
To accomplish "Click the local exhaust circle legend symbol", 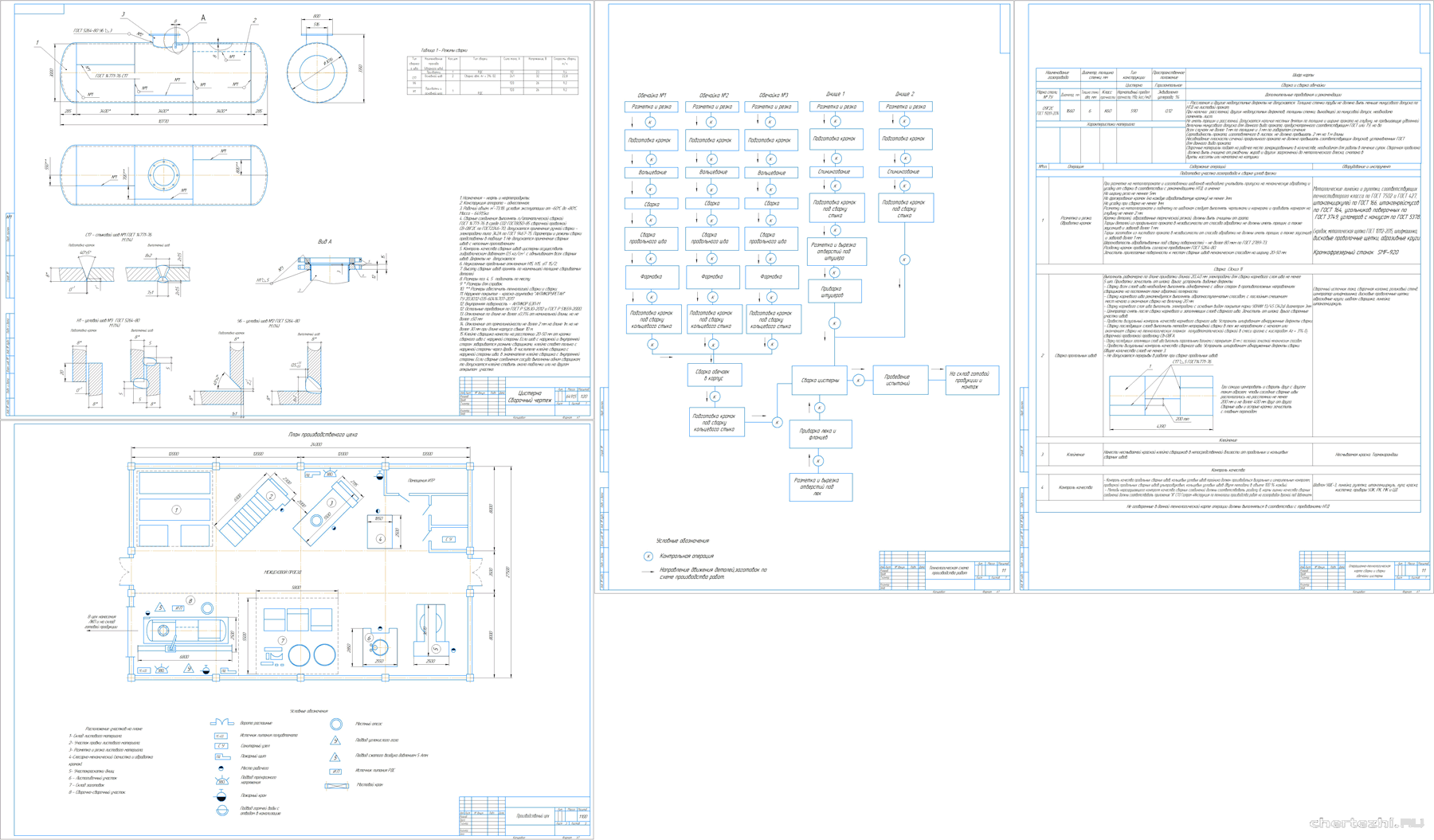I will pyautogui.click(x=336, y=724).
